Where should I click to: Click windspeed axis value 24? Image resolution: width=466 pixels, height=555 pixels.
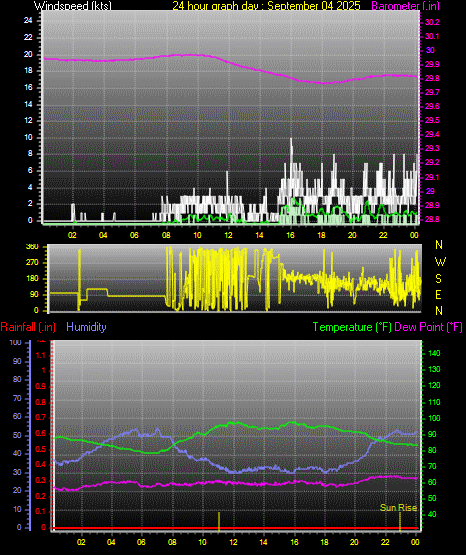pos(28,21)
